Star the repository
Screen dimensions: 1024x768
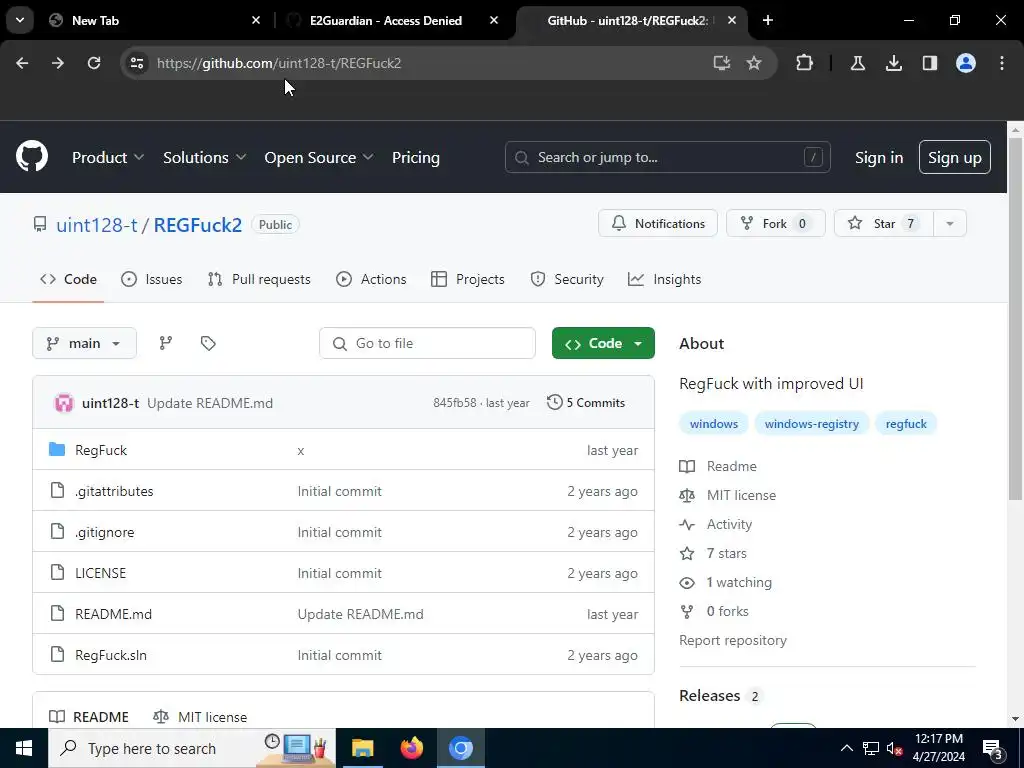click(884, 223)
